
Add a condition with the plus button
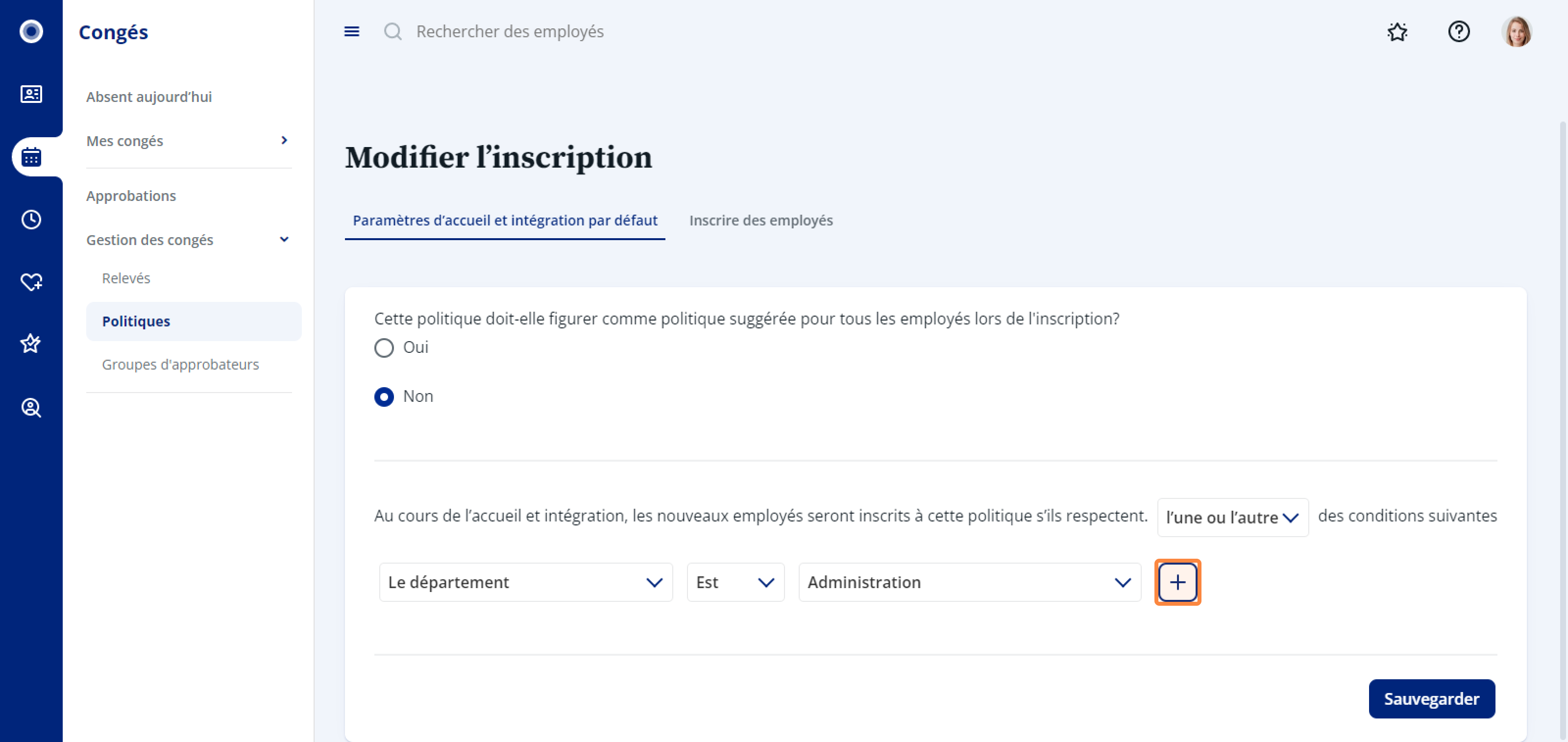(x=1178, y=583)
